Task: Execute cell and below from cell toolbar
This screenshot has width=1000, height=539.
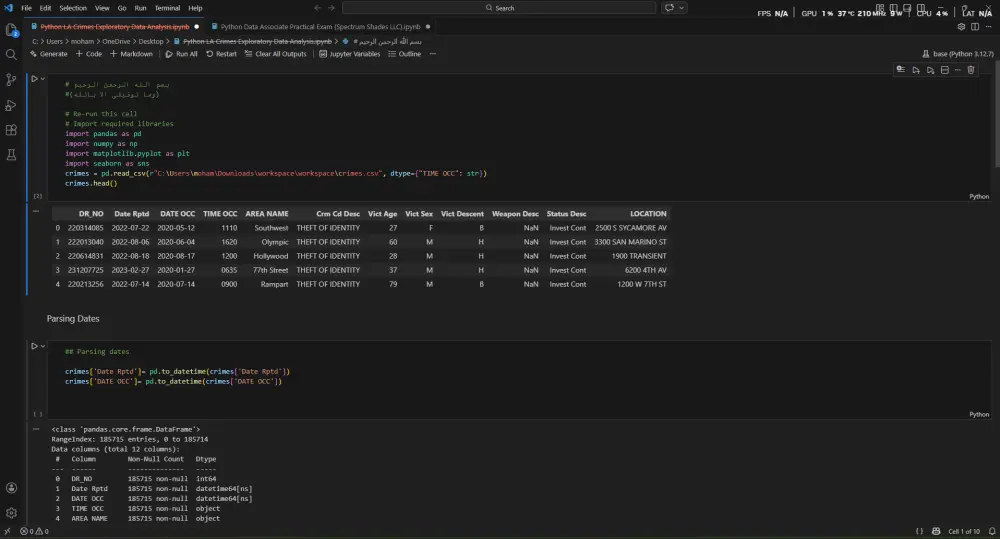Action: 930,70
